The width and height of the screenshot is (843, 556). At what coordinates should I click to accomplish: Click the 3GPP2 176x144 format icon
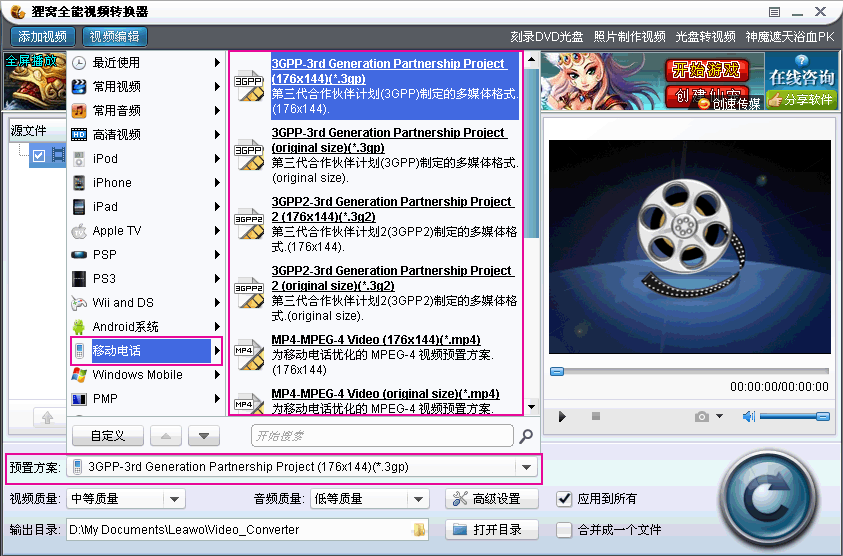tap(249, 224)
